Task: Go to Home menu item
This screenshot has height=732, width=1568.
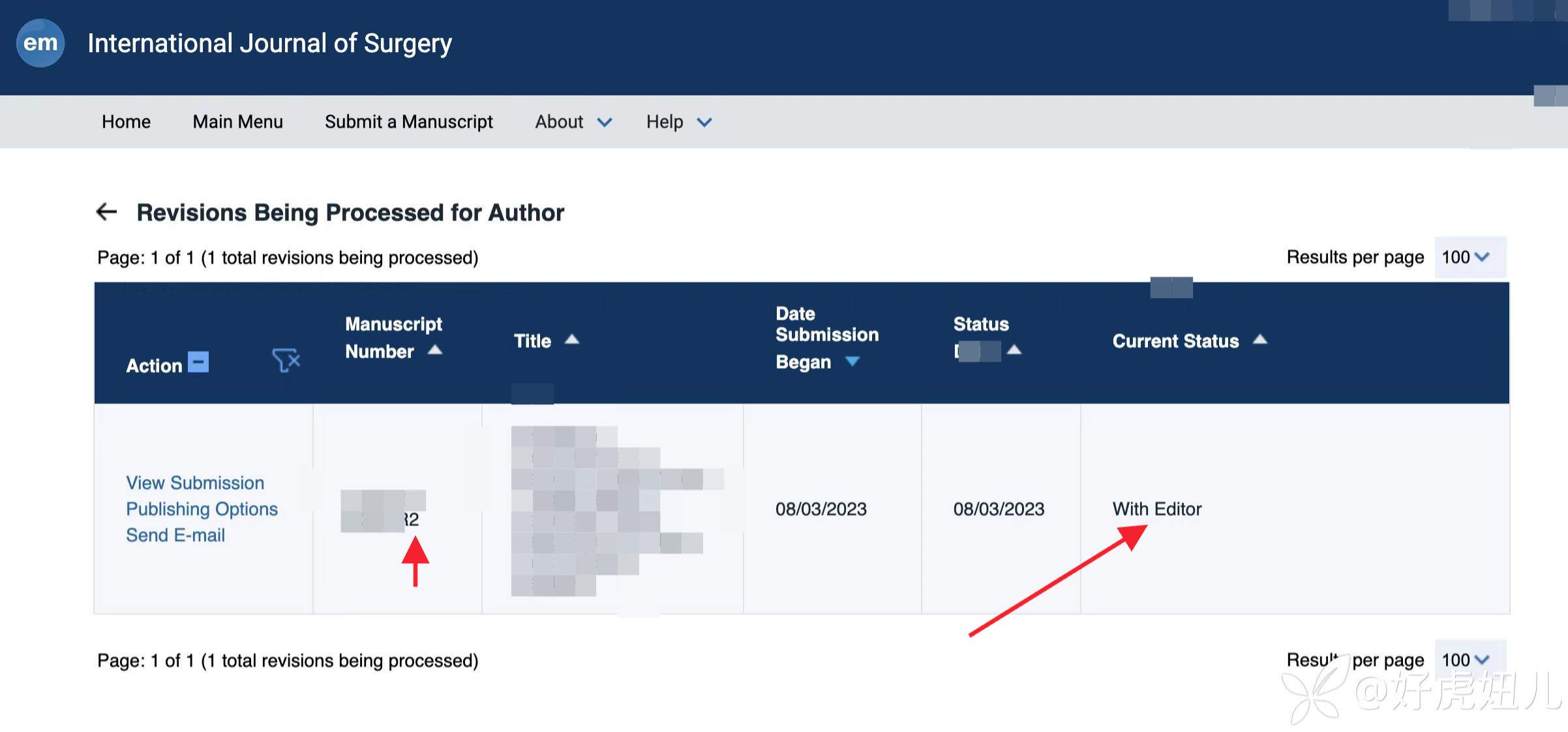Action: (x=126, y=122)
